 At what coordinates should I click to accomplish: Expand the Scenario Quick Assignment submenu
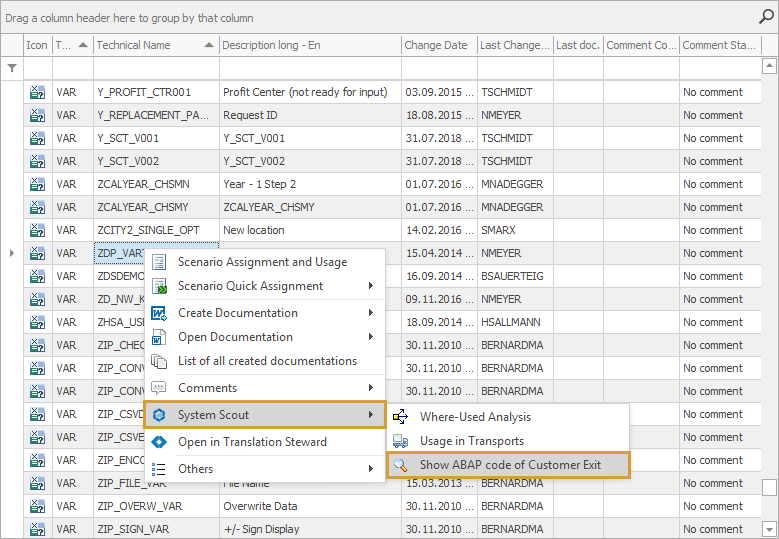coord(370,286)
